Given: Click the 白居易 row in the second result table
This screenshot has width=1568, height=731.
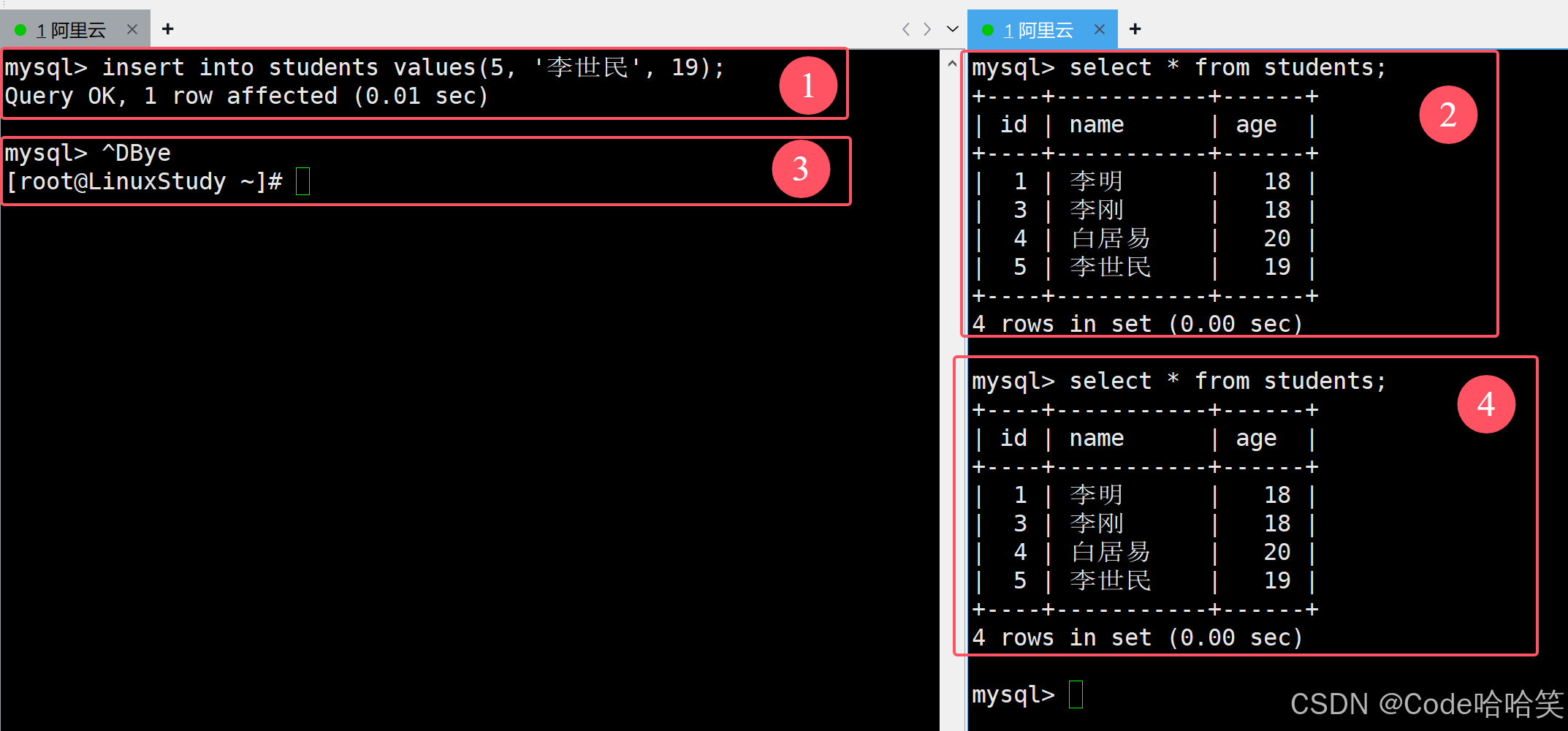Looking at the screenshot, I should pos(1145,553).
